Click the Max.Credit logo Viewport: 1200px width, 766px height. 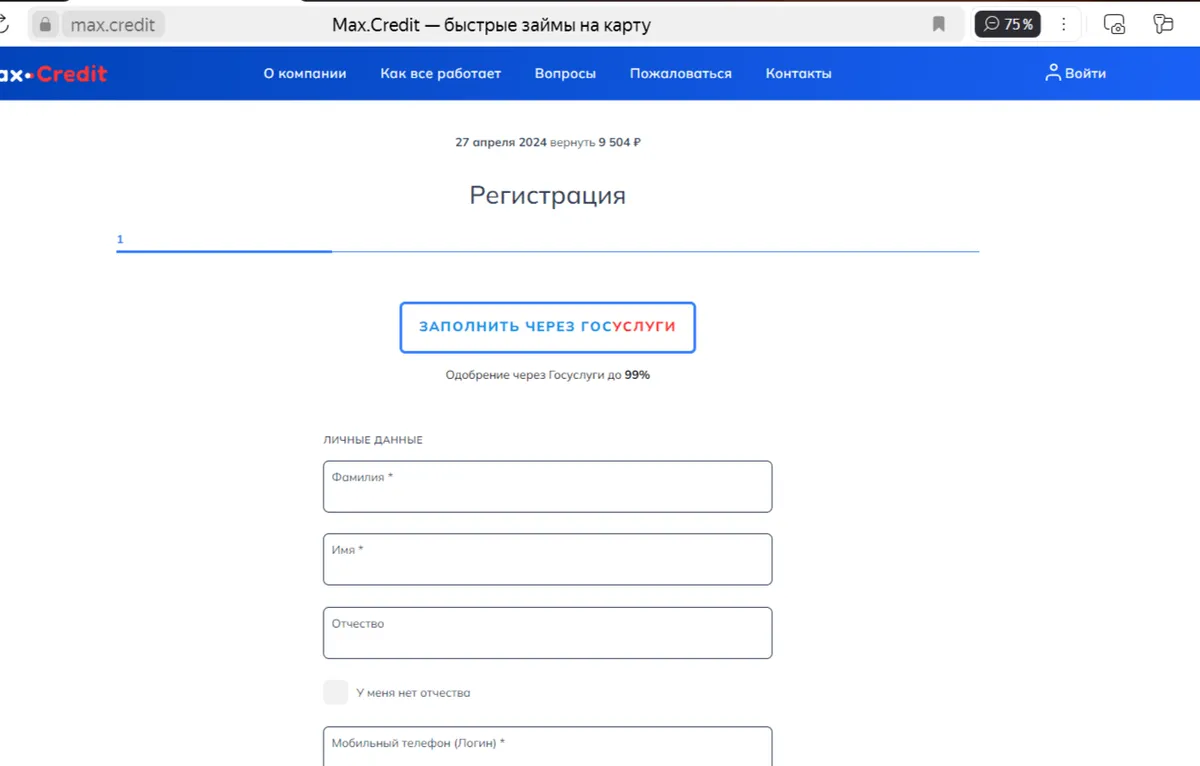[x=54, y=74]
